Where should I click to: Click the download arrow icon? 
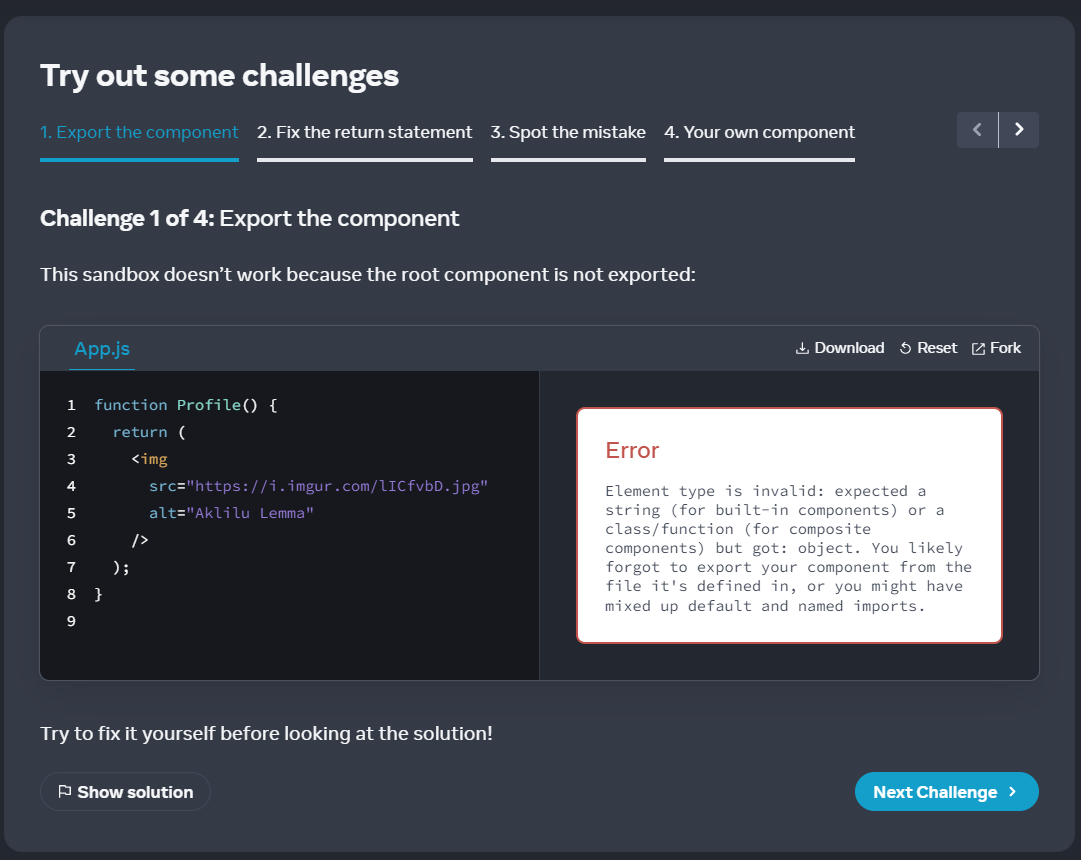802,348
